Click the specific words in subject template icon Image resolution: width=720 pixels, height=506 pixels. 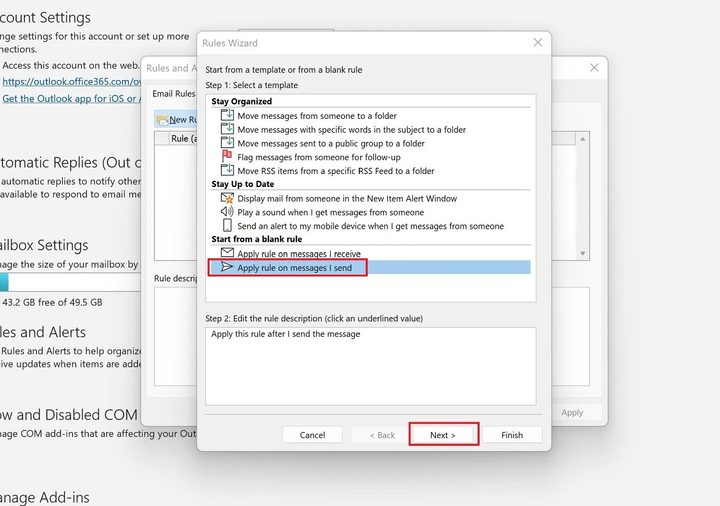227,129
